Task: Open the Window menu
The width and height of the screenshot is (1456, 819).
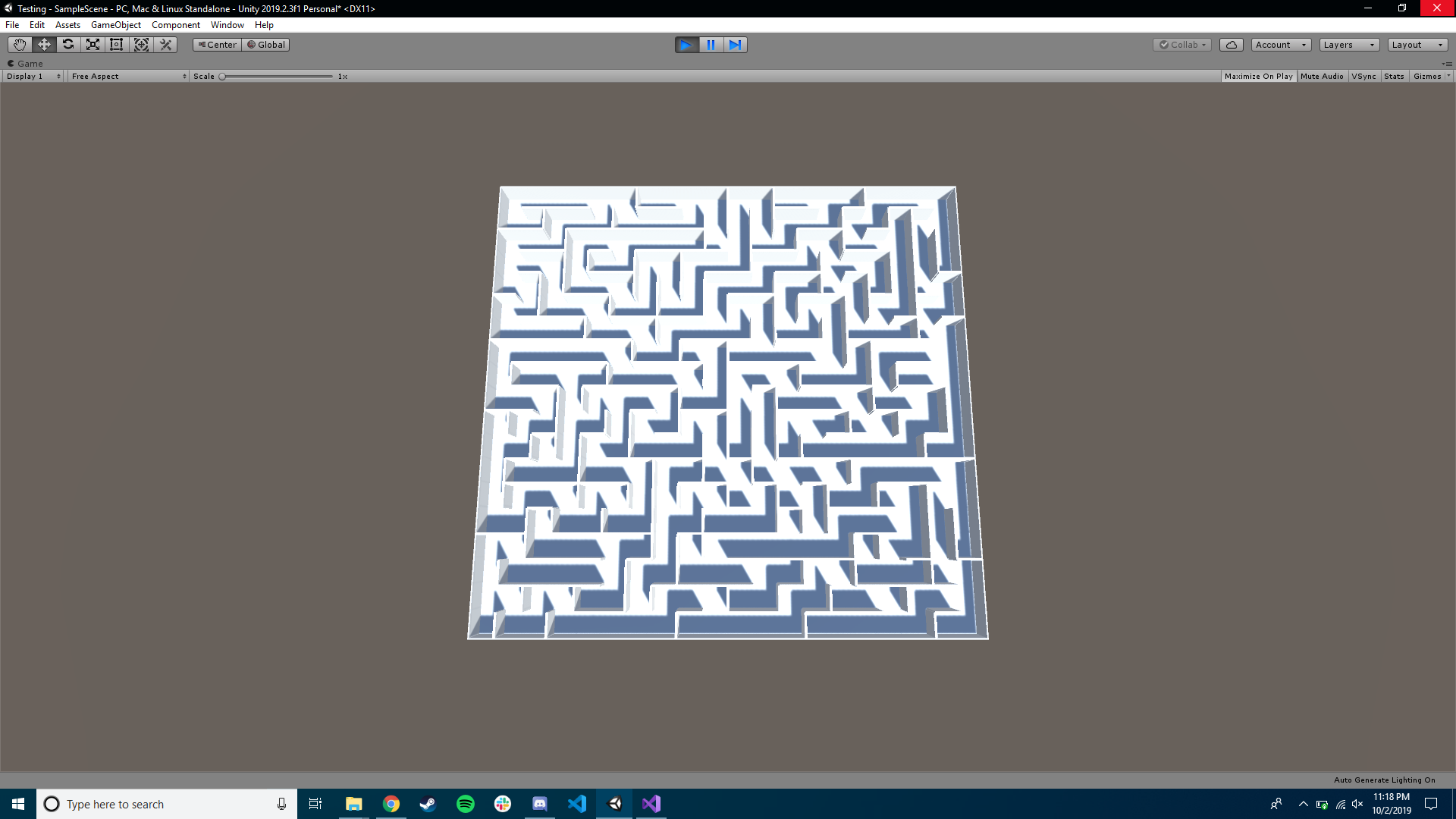Action: [227, 25]
